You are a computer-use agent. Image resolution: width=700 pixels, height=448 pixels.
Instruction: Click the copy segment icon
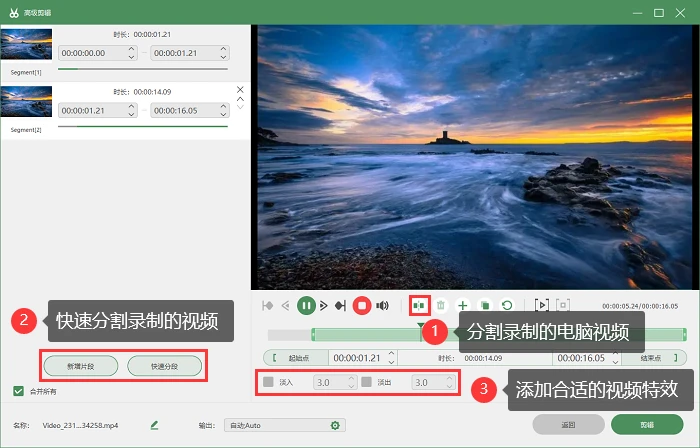[485, 306]
